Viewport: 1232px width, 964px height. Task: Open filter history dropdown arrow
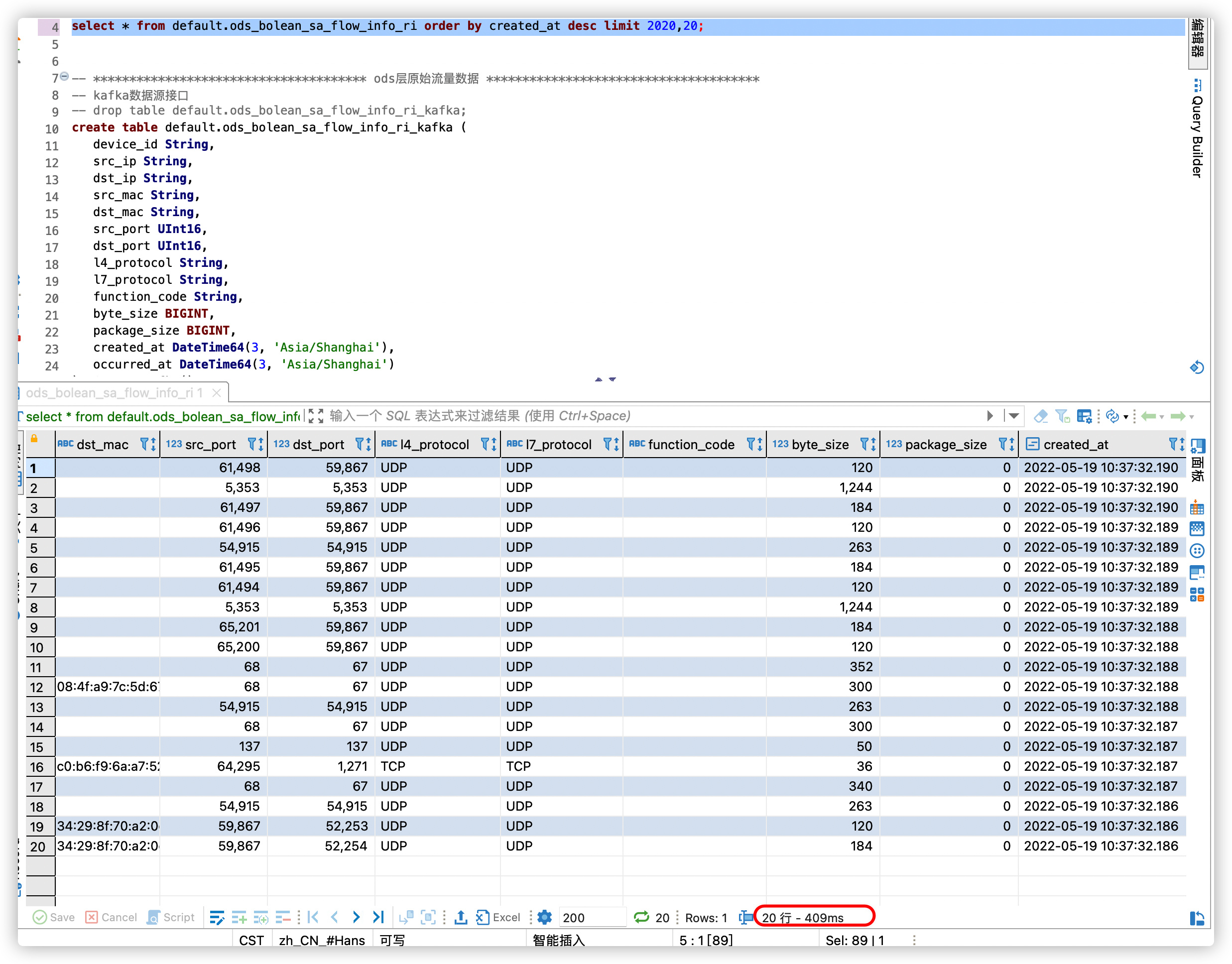pyautogui.click(x=1013, y=416)
